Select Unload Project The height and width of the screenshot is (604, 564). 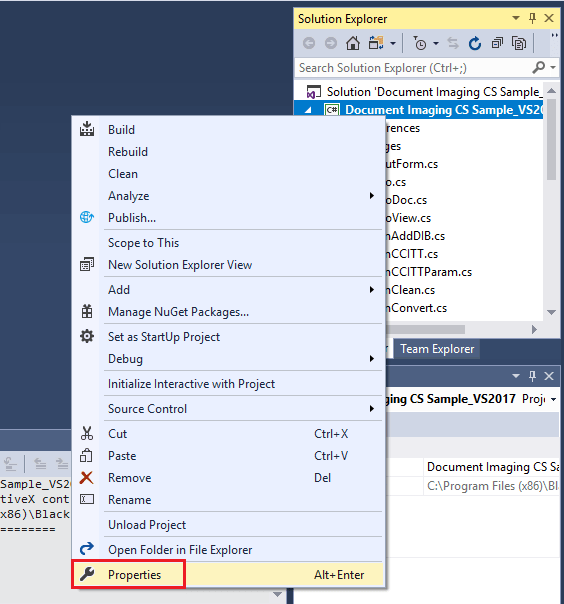[x=147, y=525]
